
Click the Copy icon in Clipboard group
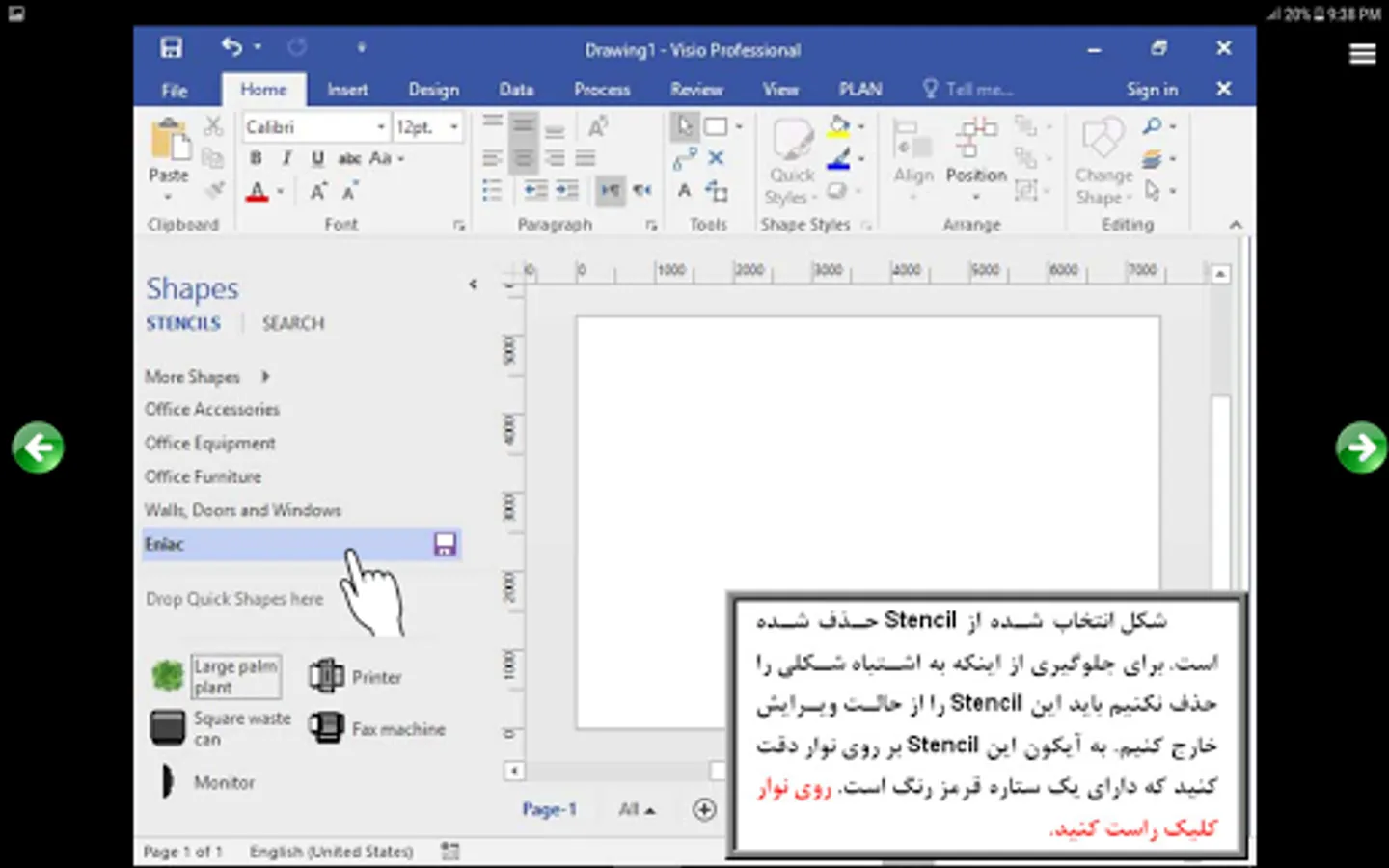(213, 157)
